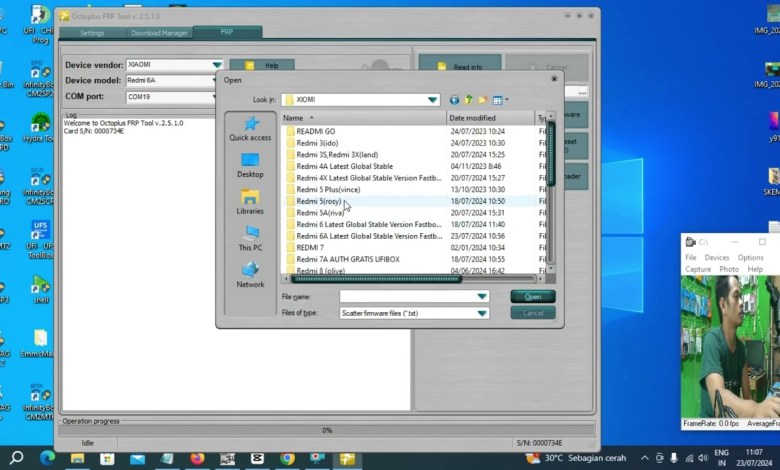Go to Network location icon

click(x=250, y=275)
